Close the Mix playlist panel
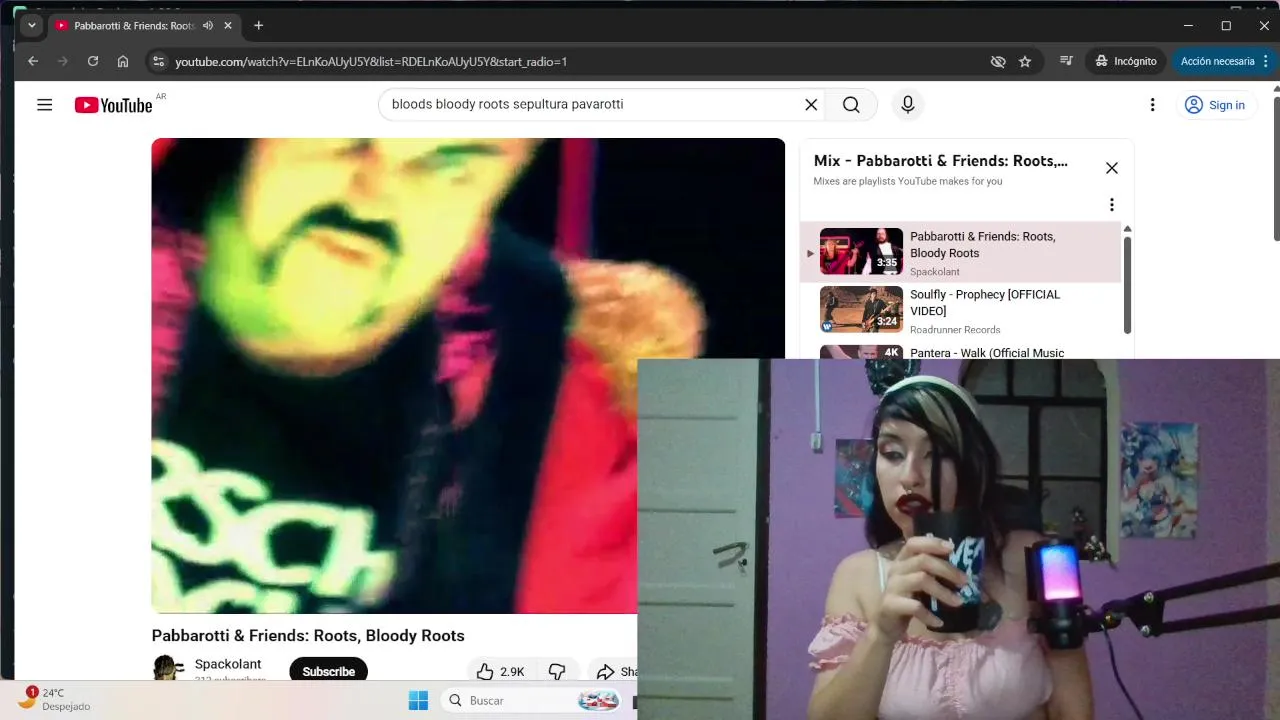Screen dimensions: 1280x720 point(1112,168)
